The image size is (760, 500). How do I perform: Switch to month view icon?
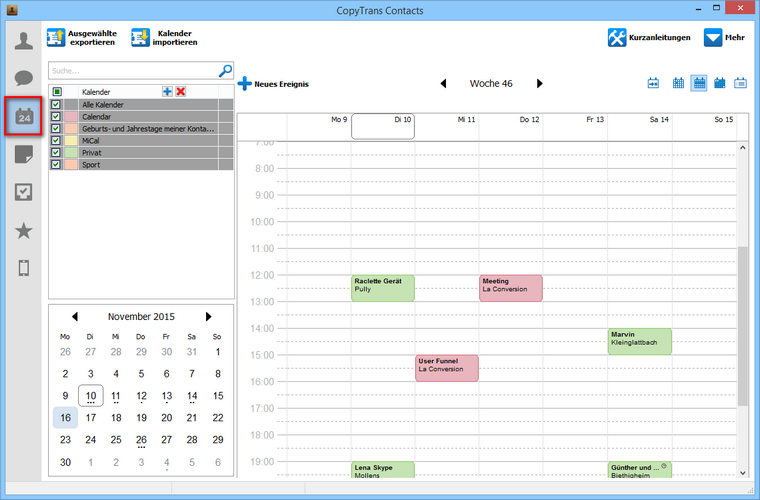click(x=720, y=83)
